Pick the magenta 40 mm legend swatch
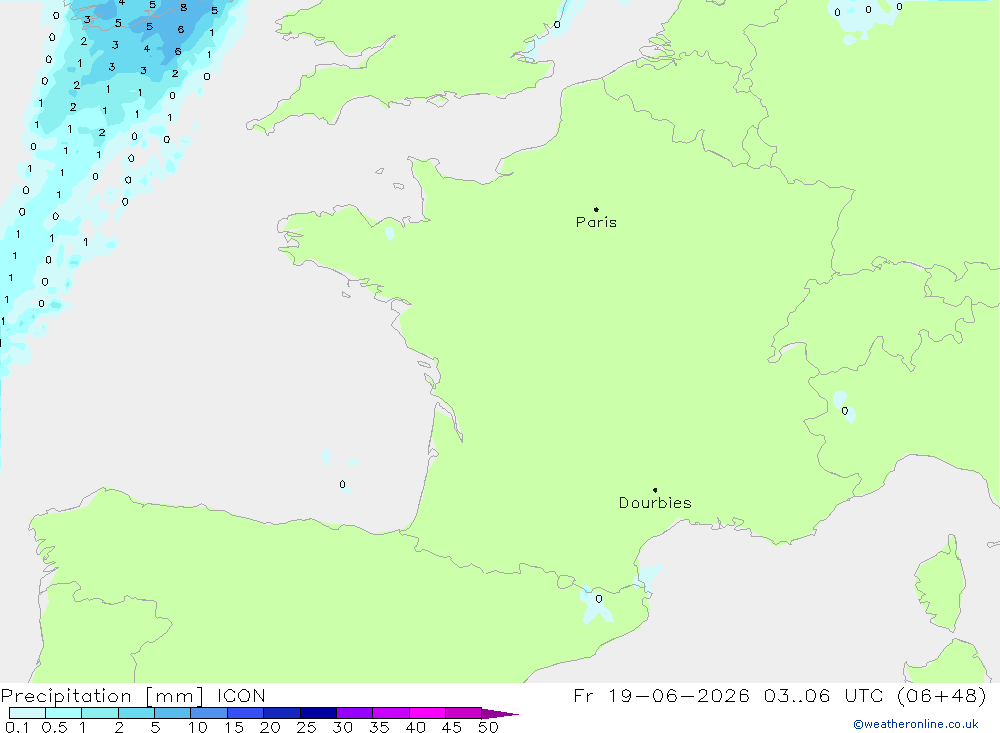The image size is (1000, 733). (x=427, y=713)
